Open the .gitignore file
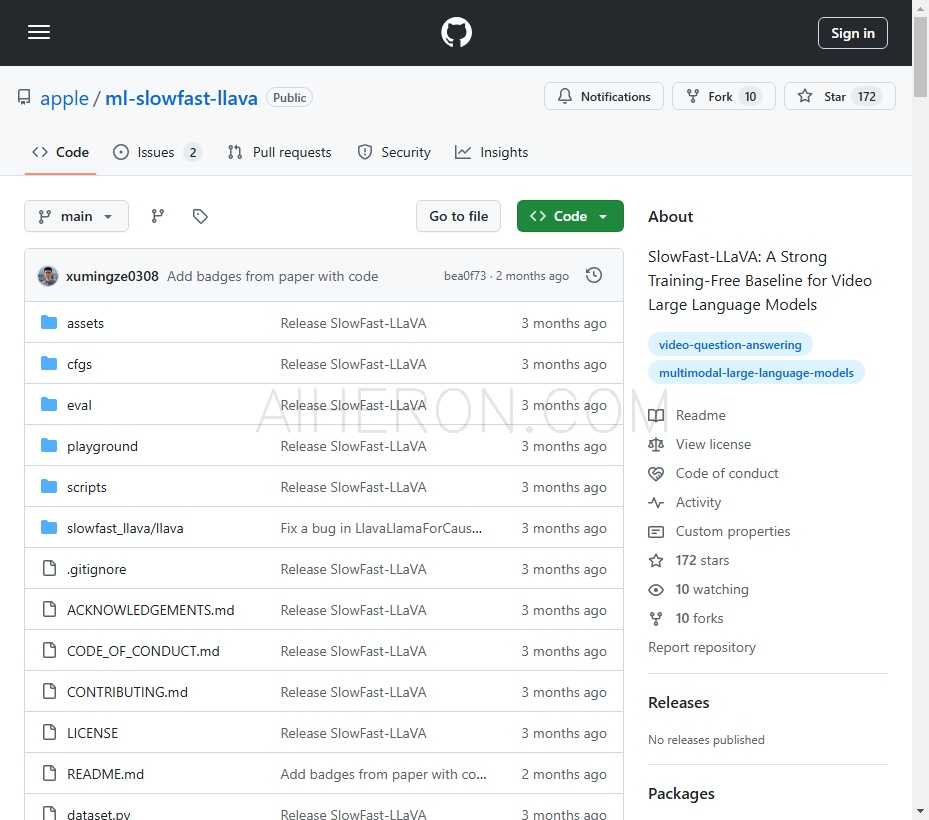The image size is (929, 820). pyautogui.click(x=97, y=569)
